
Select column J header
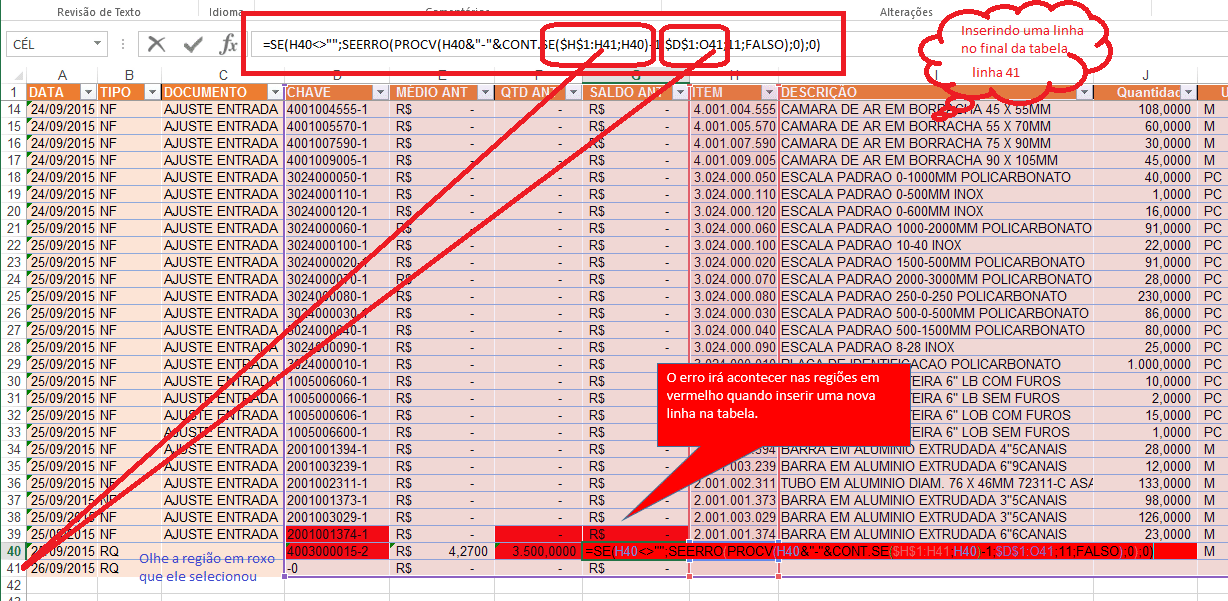[1145, 76]
